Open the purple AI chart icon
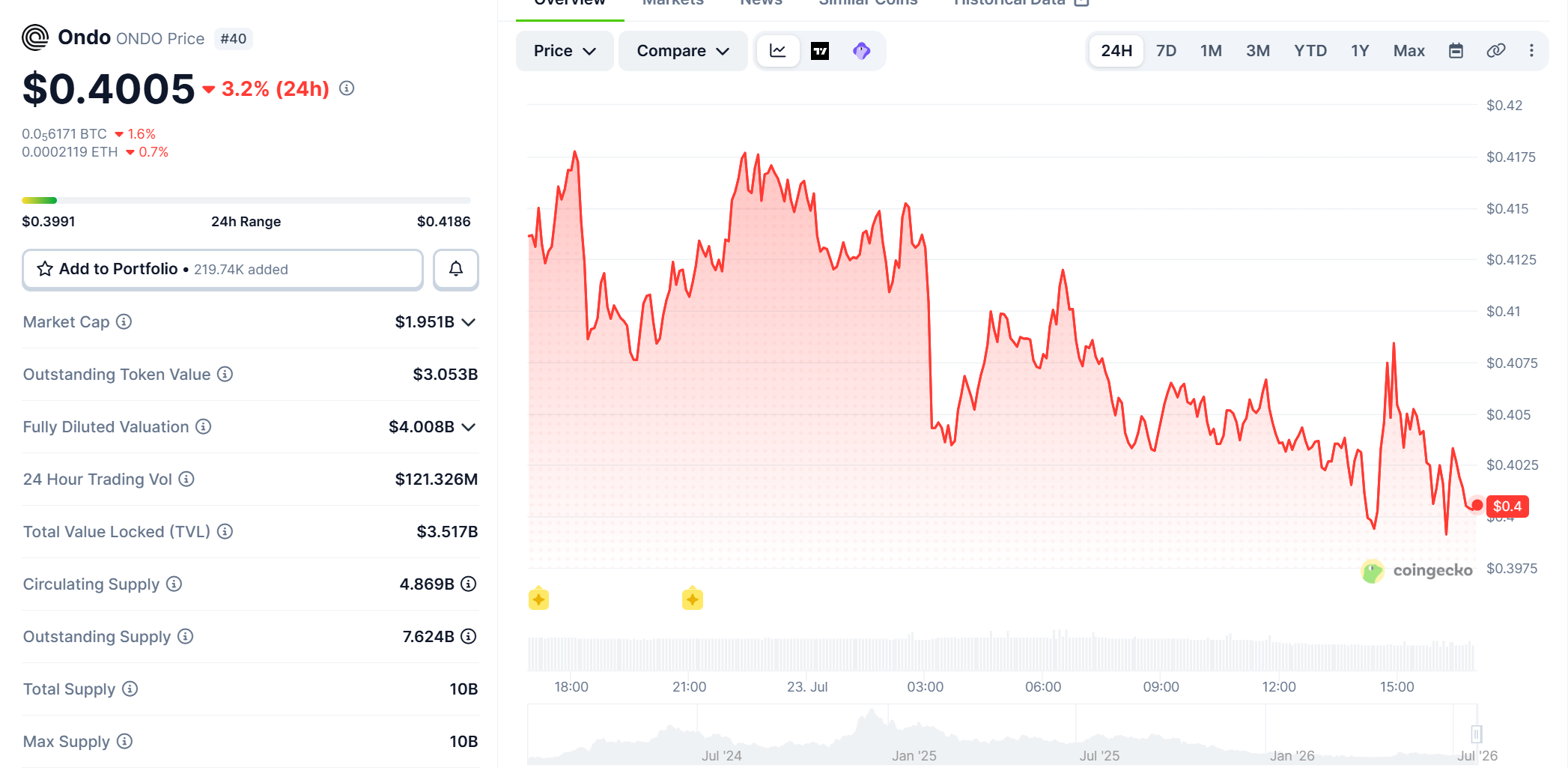Viewport: 1568px width, 768px height. (862, 51)
